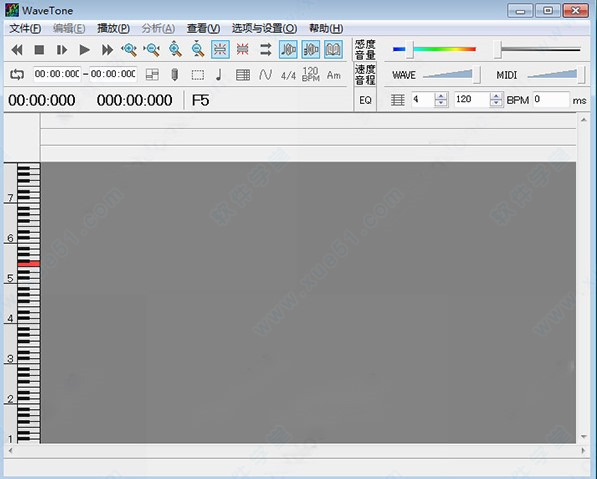This screenshot has height=479, width=597.
Task: Start playback with the Play button
Action: coord(85,50)
